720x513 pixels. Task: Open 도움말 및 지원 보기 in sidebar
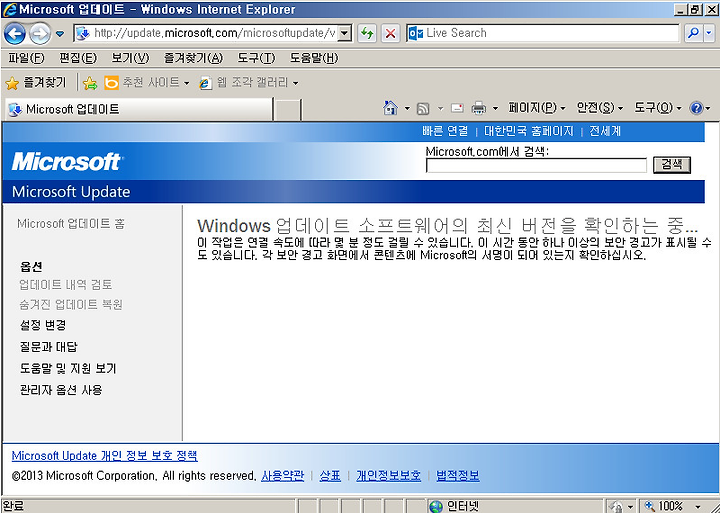tap(68, 368)
